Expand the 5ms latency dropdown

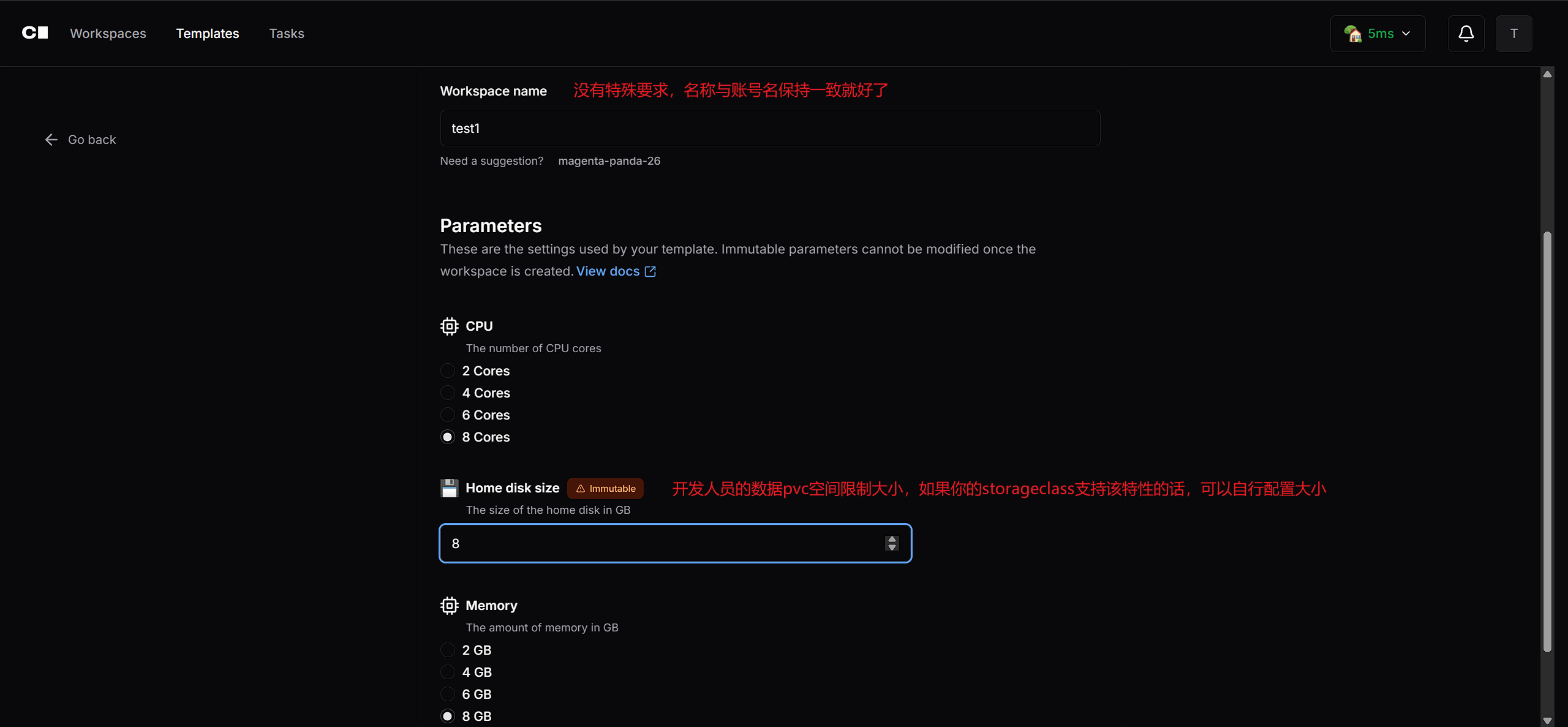coord(1378,34)
